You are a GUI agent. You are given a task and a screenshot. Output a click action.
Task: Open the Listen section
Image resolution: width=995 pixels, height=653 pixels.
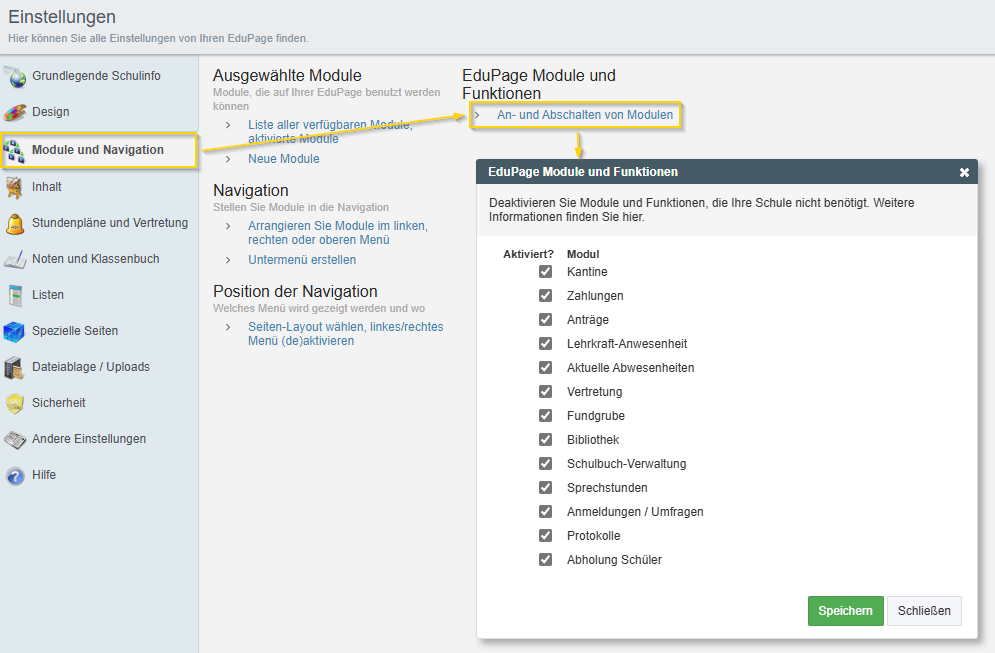(48, 295)
